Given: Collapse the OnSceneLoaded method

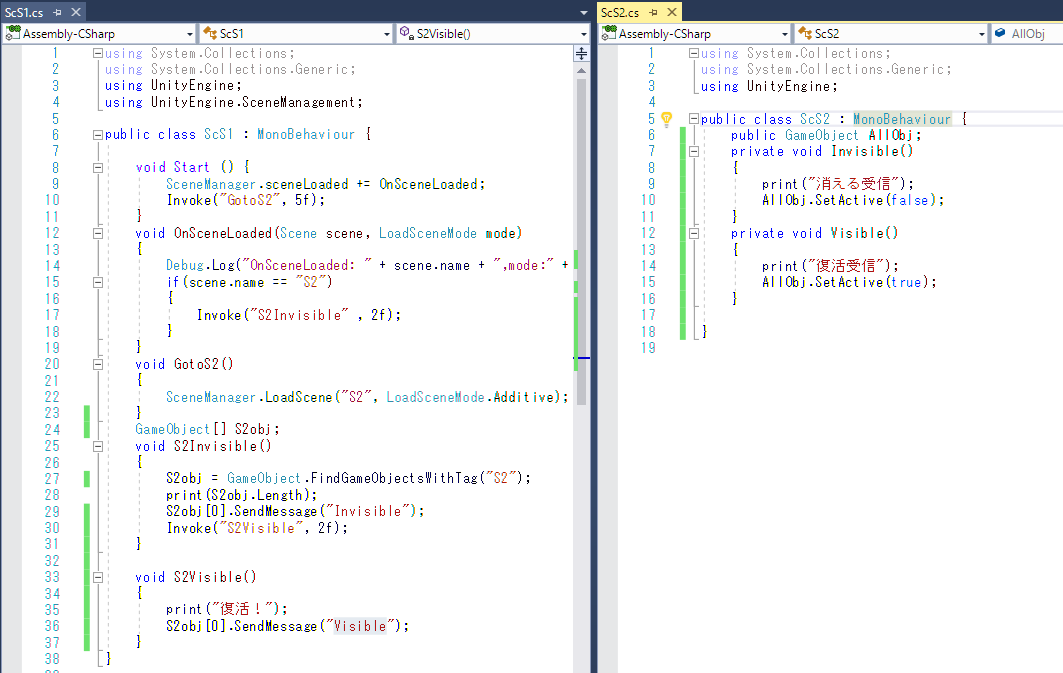Looking at the screenshot, I should tap(98, 233).
